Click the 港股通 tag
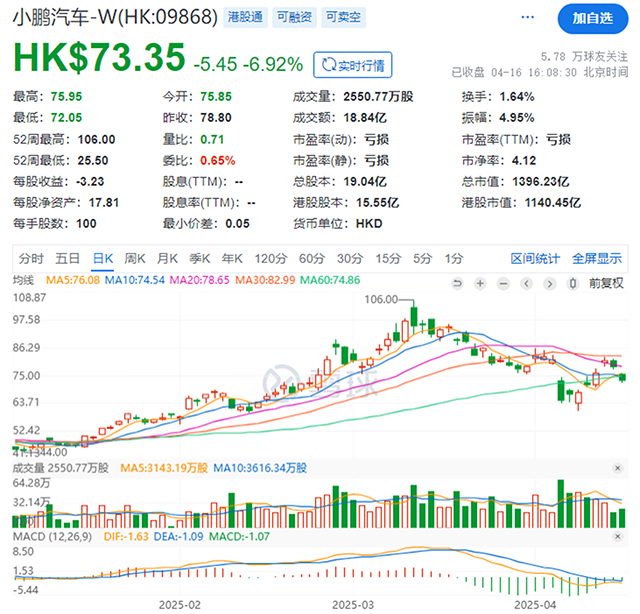The height and width of the screenshot is (614, 640). 245,17
